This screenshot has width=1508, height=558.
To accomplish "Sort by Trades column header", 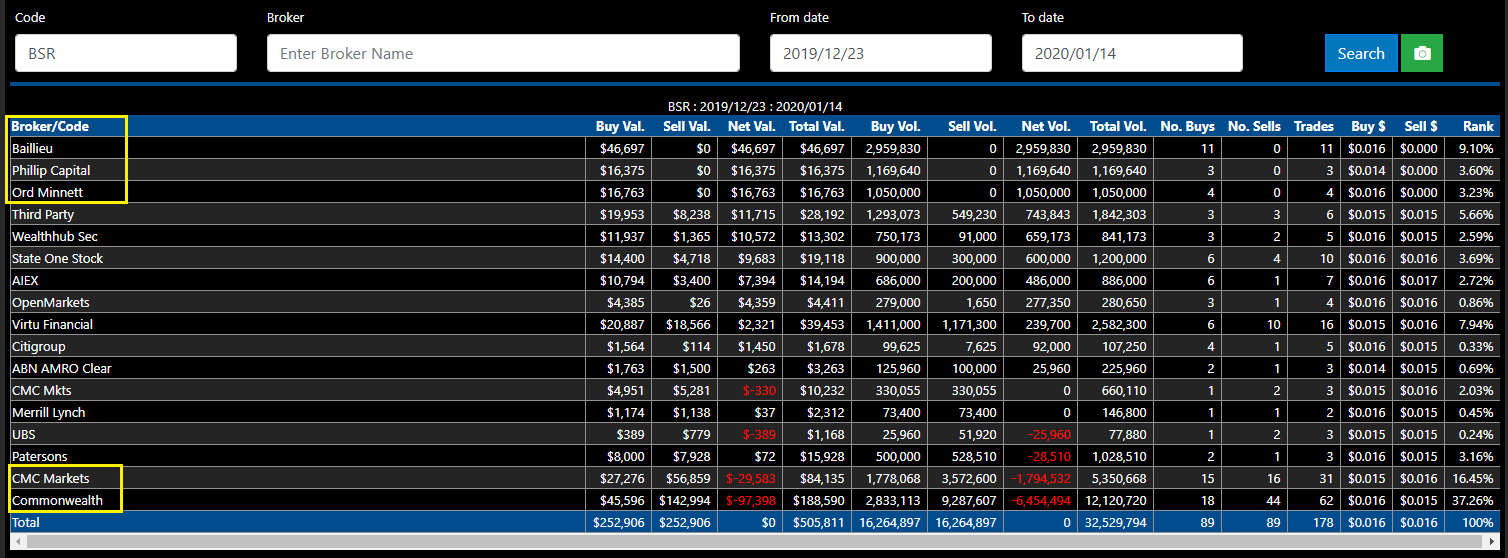I will [x=1314, y=126].
